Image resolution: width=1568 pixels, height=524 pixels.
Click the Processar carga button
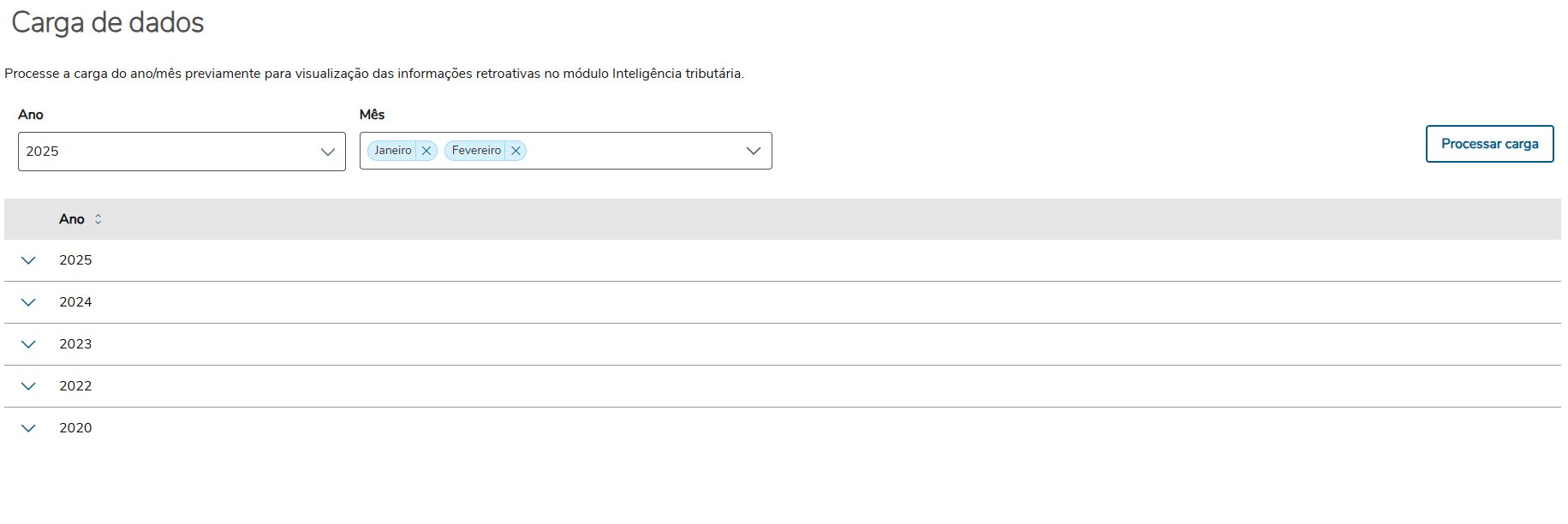[x=1489, y=144]
